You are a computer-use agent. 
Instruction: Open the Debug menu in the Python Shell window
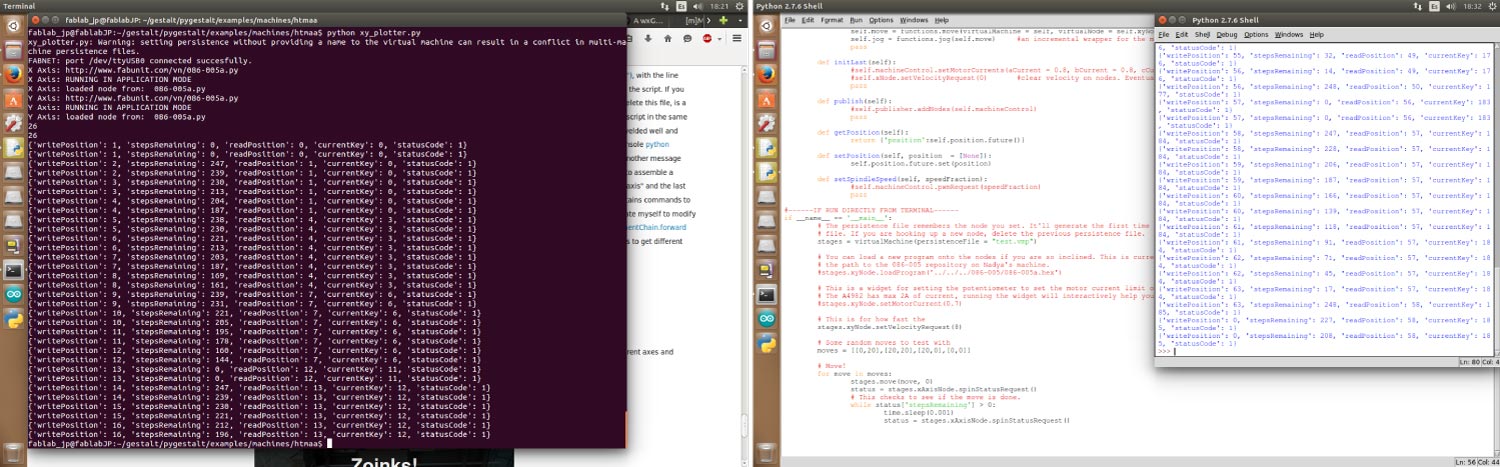(1227, 34)
